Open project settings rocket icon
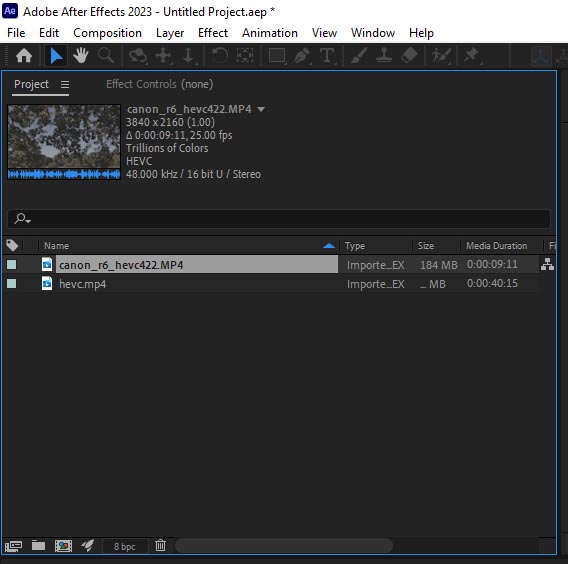The image size is (568, 564). click(88, 545)
